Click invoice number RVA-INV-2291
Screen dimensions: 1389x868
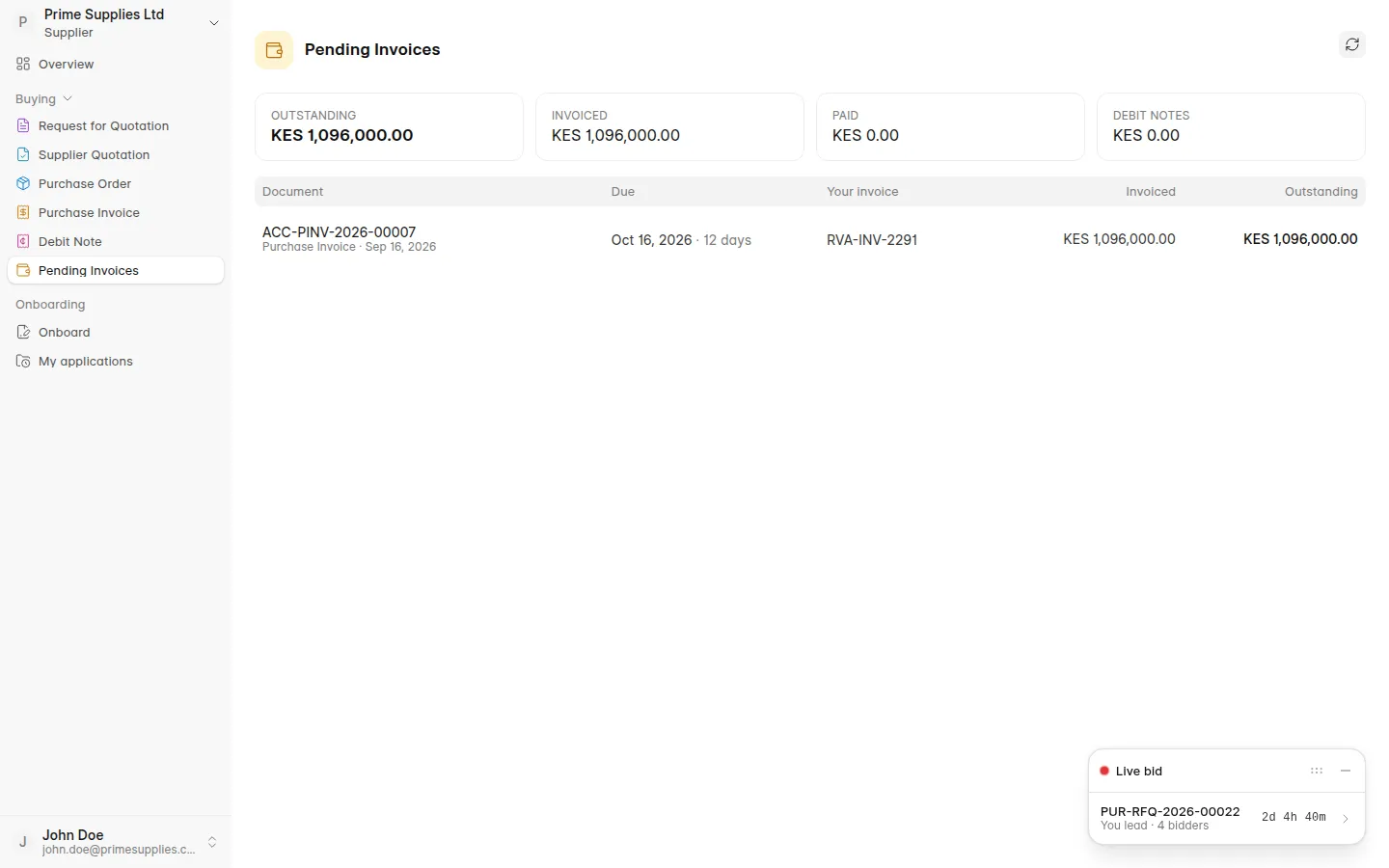click(872, 239)
